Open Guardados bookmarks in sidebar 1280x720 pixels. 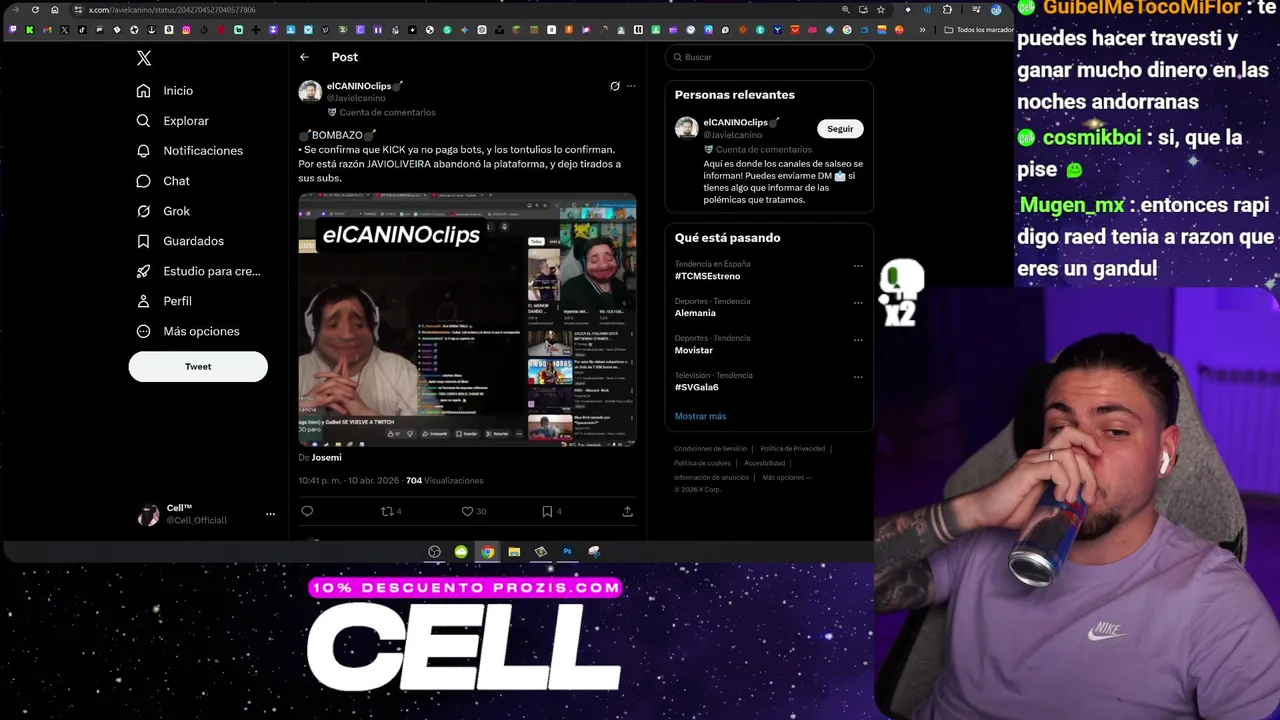pyautogui.click(x=180, y=241)
